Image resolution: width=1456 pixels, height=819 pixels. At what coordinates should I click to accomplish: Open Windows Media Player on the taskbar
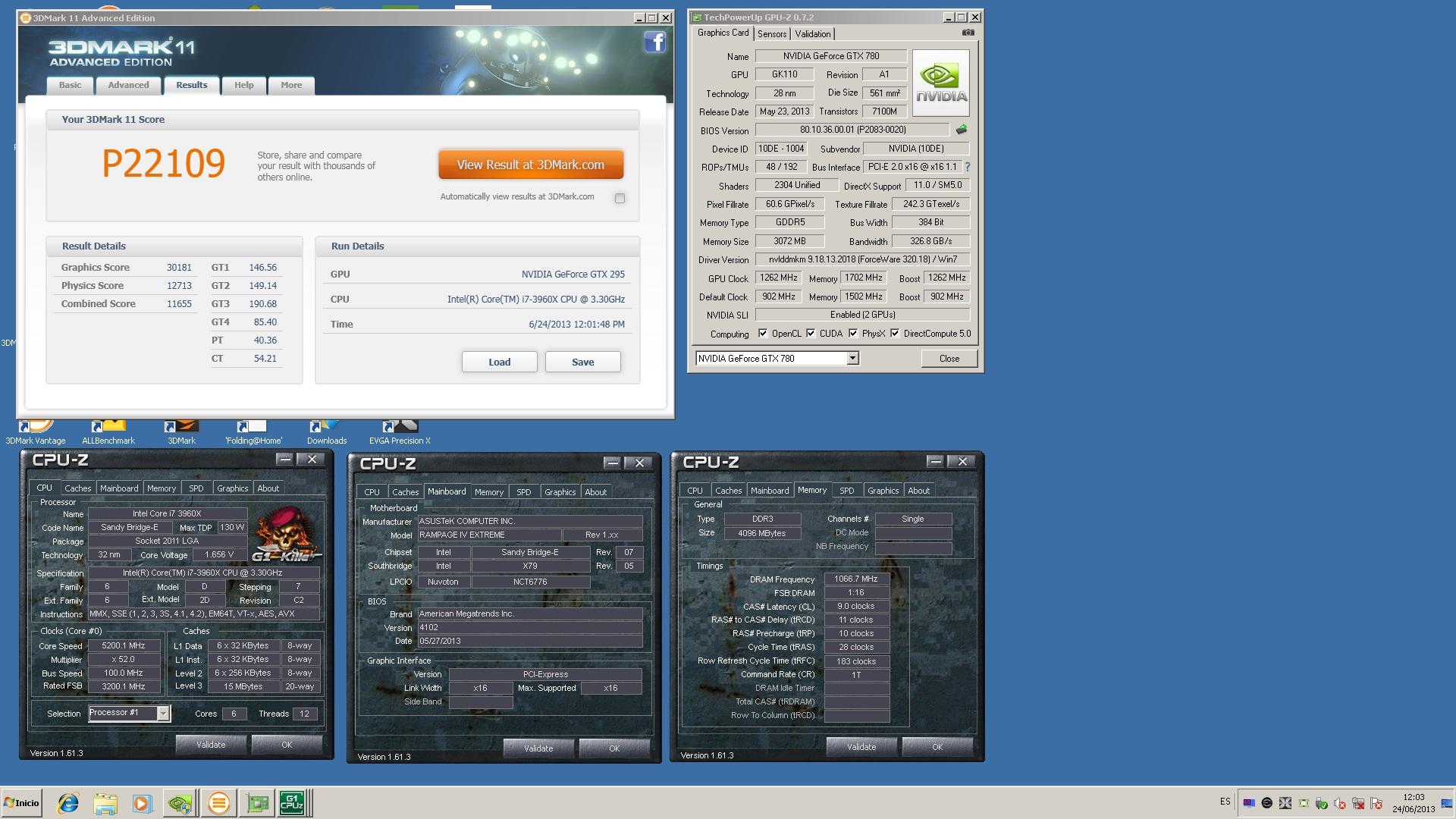click(142, 803)
